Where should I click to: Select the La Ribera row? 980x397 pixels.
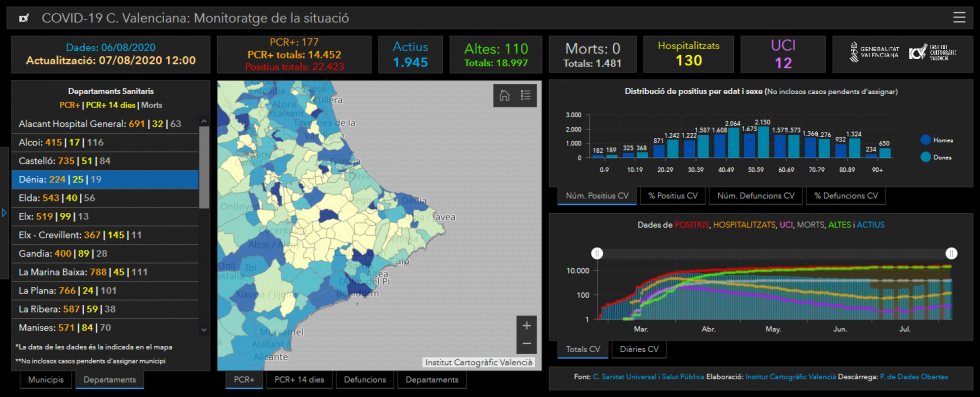pos(105,309)
